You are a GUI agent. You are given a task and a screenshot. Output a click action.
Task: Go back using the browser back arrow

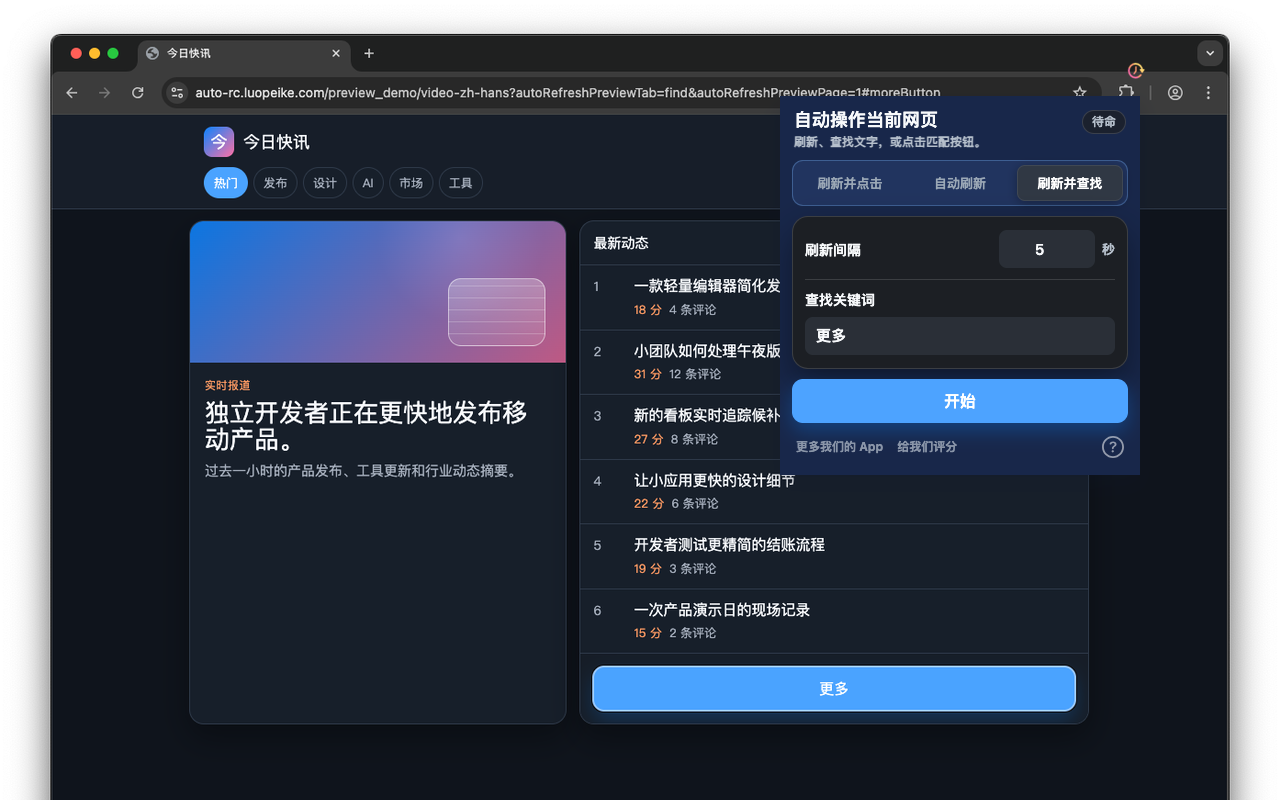point(72,93)
